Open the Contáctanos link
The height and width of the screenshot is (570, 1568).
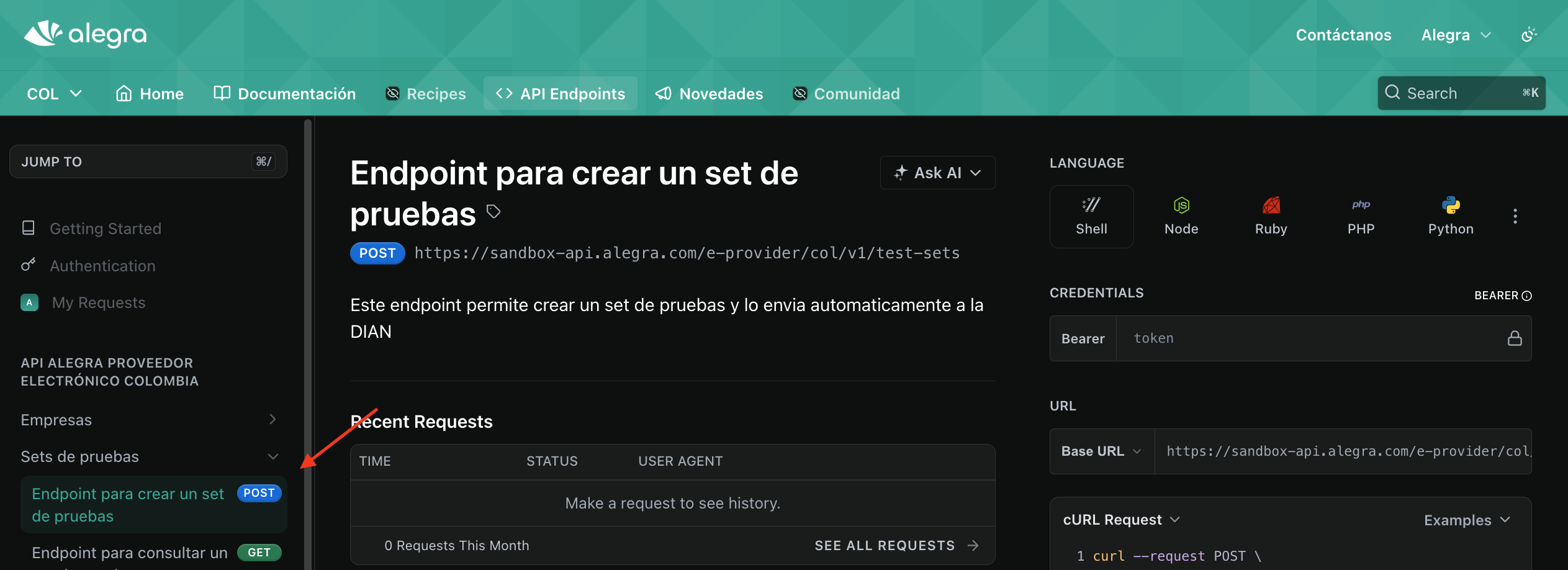pyautogui.click(x=1343, y=35)
